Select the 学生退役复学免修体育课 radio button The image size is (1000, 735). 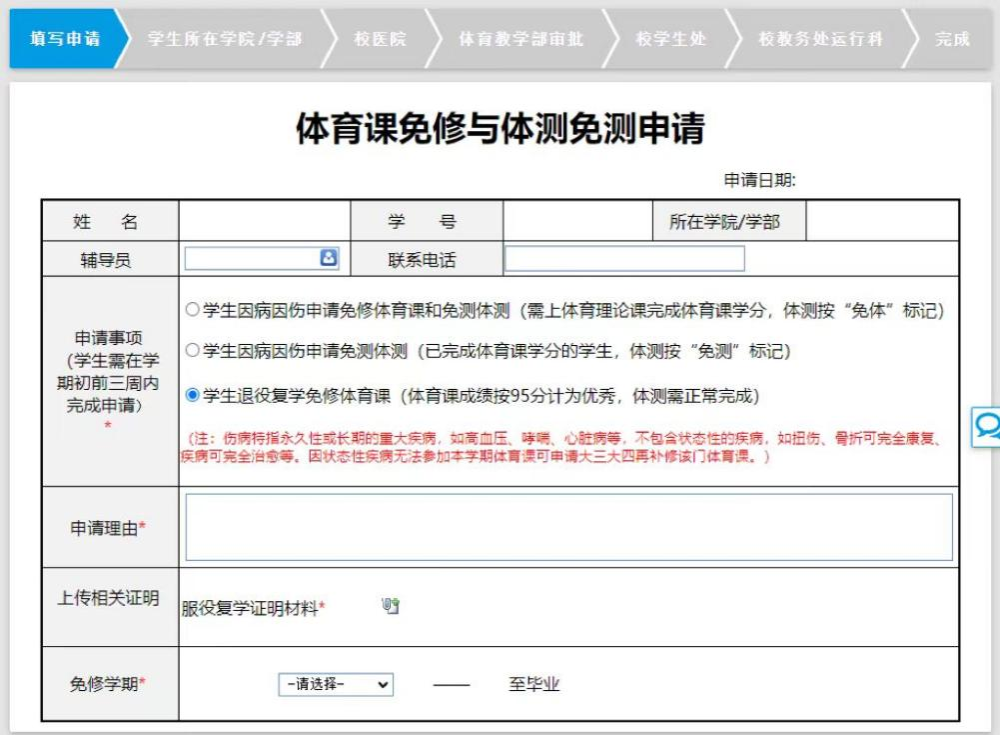(x=192, y=396)
